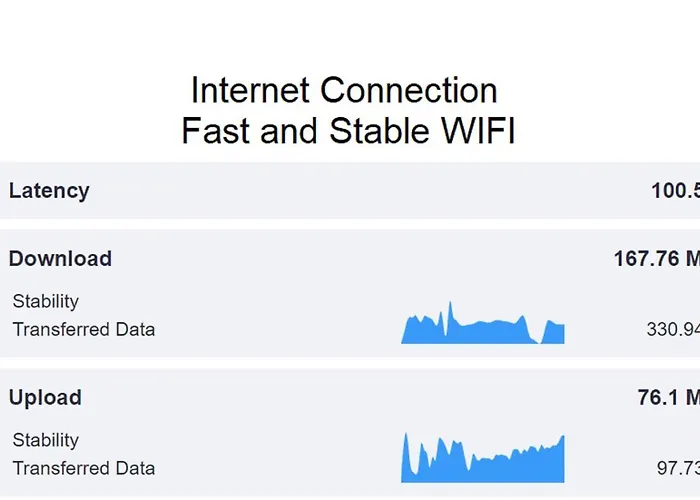Screen dimensions: 700x500
Task: Select the Download section heading
Action: [60, 258]
